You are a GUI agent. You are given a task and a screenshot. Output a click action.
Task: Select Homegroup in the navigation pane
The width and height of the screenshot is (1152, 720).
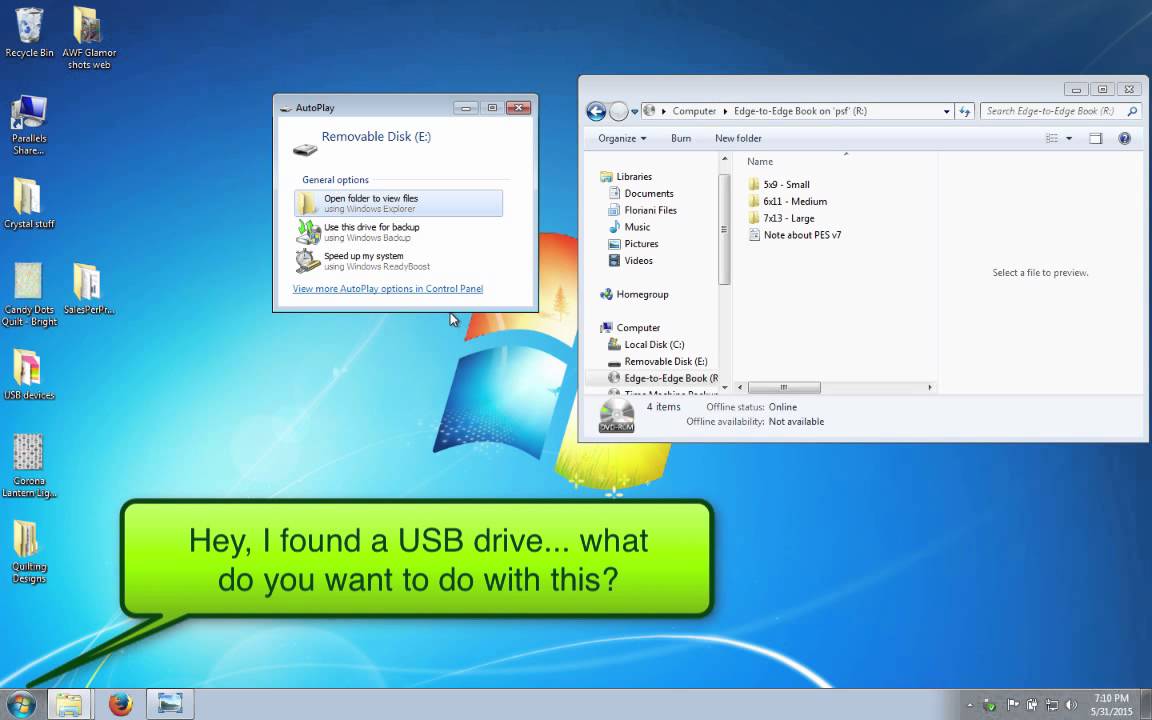coord(635,295)
